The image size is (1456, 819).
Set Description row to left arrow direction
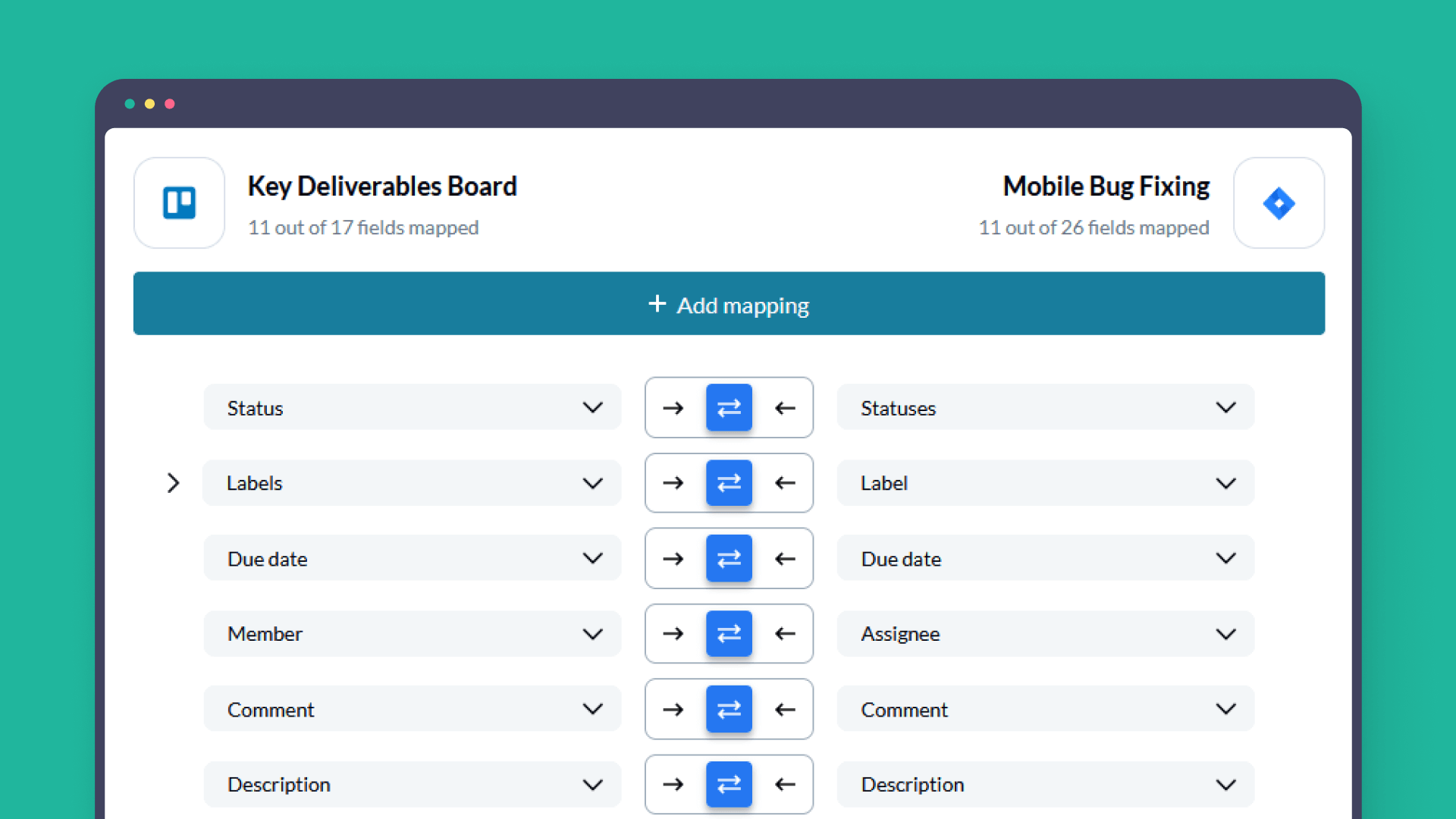785,784
